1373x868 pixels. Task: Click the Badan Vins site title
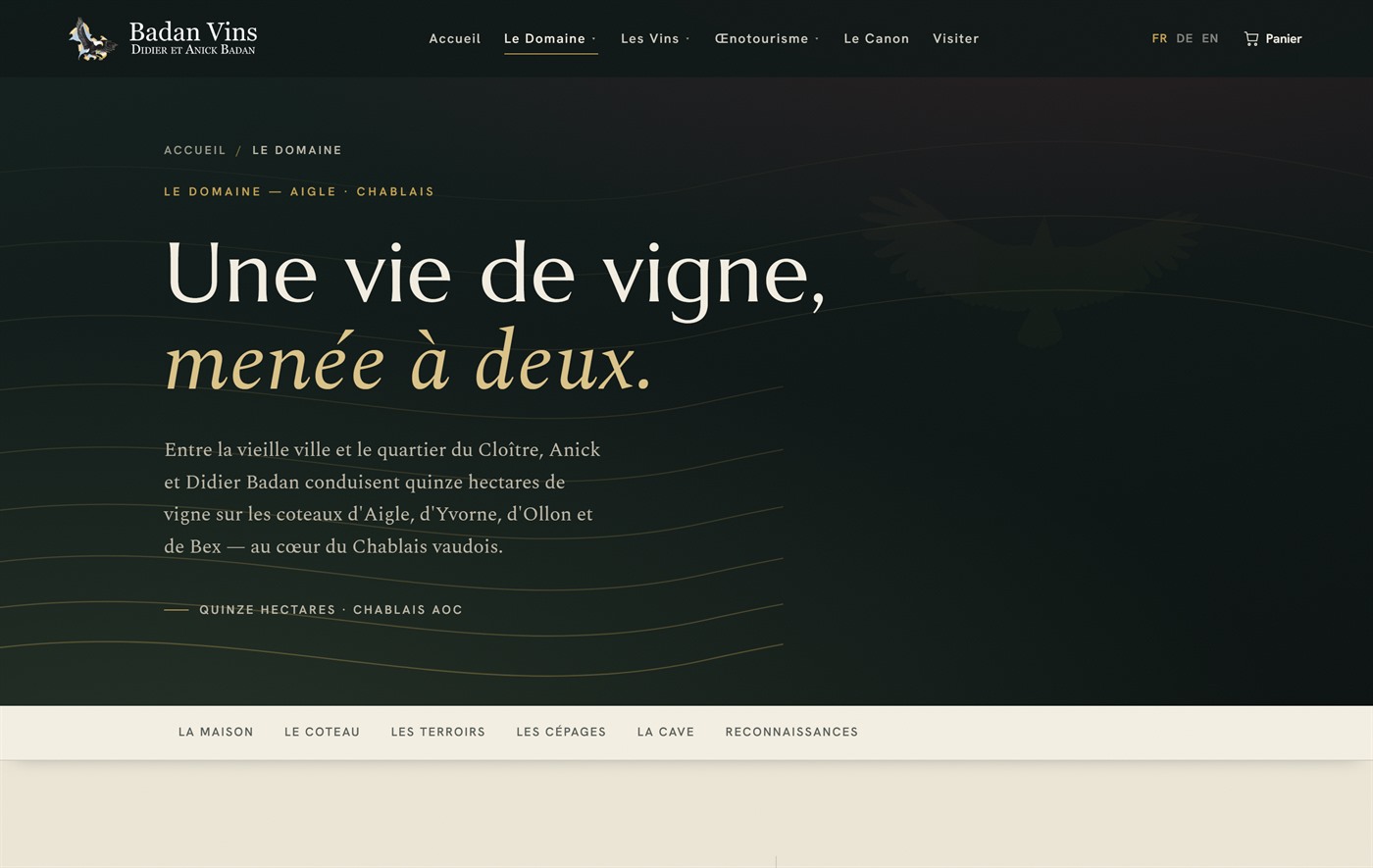193,31
